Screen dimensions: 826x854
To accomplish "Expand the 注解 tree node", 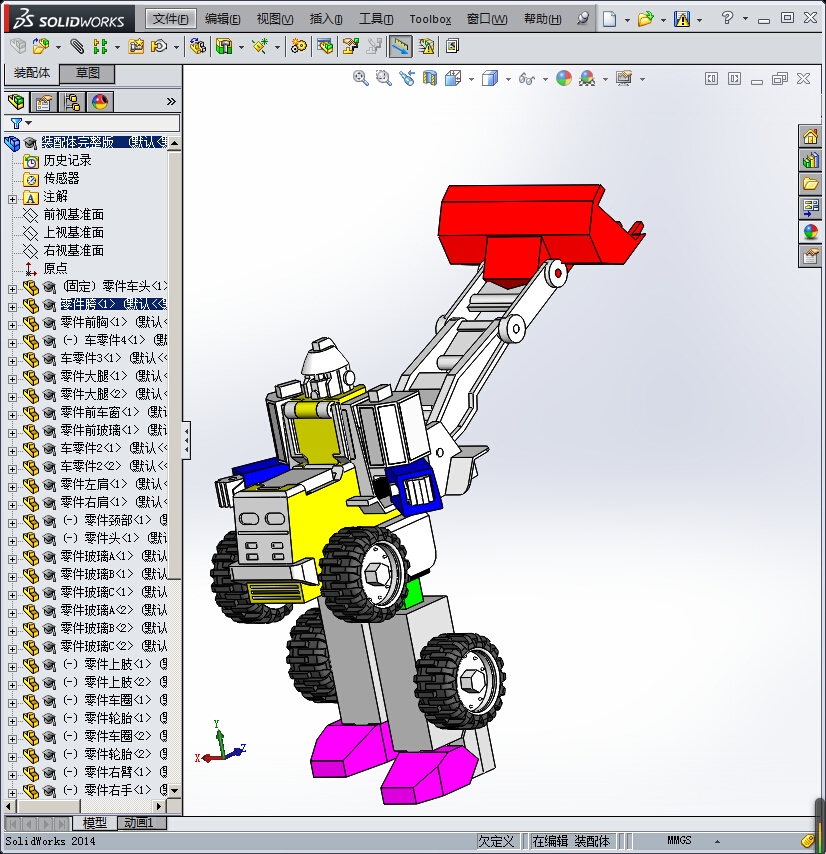I will [12, 199].
